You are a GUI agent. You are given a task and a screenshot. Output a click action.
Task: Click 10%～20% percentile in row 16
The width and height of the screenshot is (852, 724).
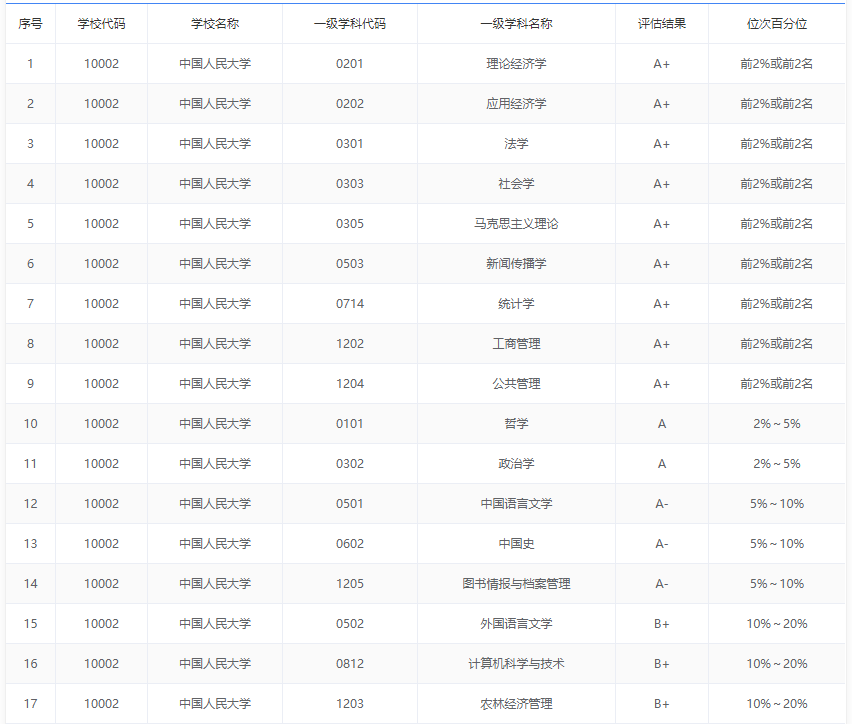coord(777,664)
